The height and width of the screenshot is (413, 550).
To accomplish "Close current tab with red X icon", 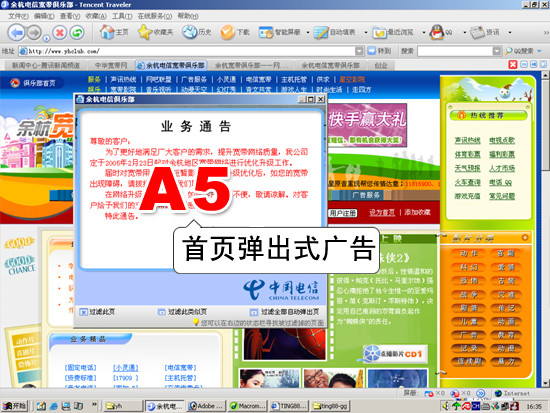I will (513, 65).
